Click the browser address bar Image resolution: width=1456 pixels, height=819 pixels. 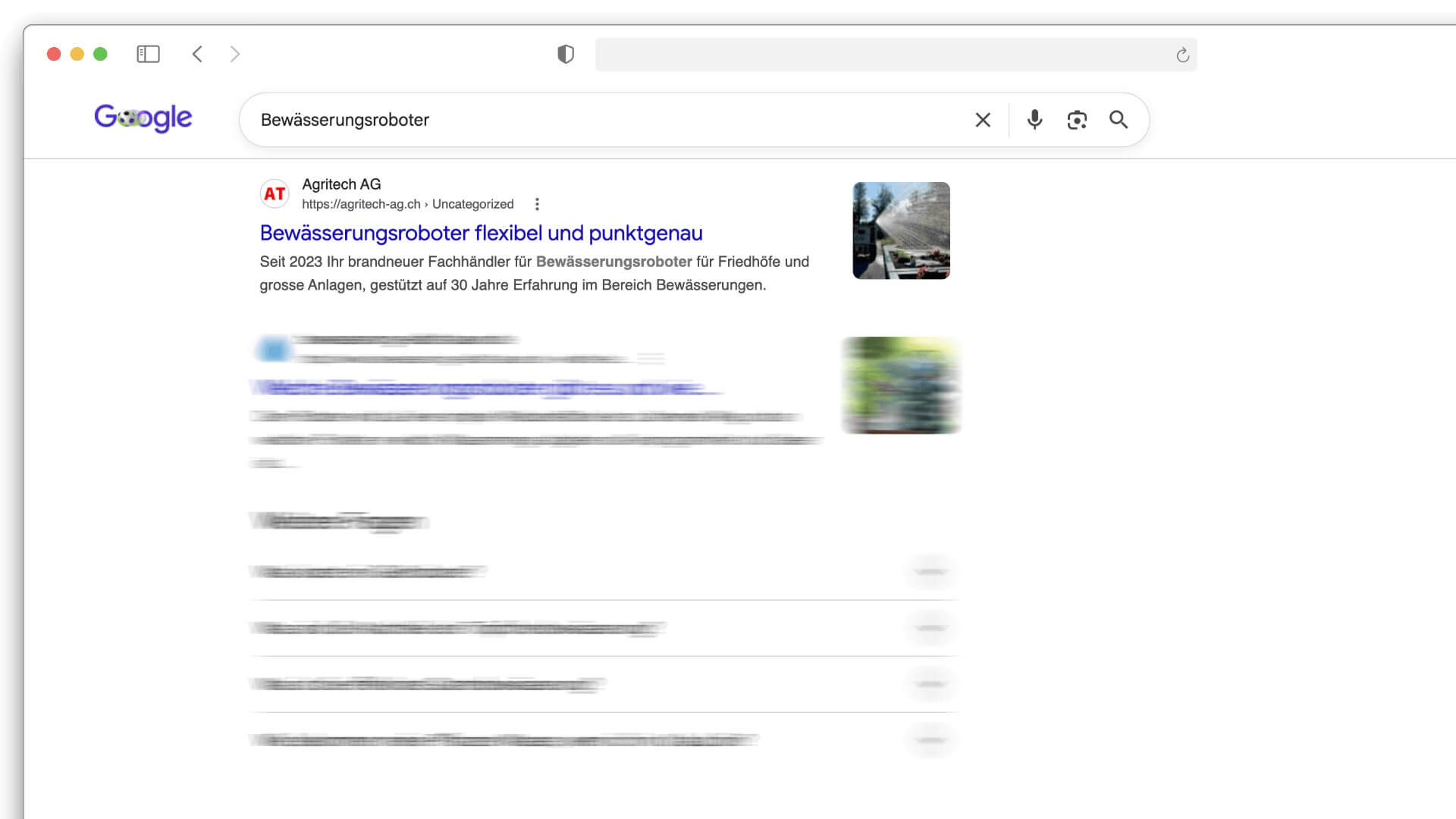[x=896, y=55]
